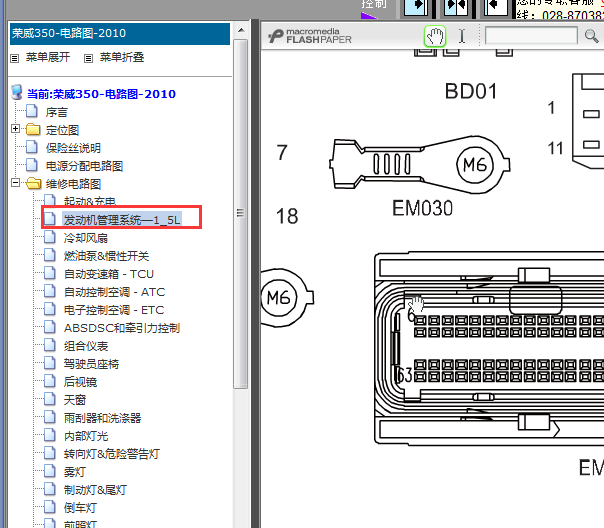Click 菜单折叠 to collapse all menus
The width and height of the screenshot is (604, 528).
[122, 57]
